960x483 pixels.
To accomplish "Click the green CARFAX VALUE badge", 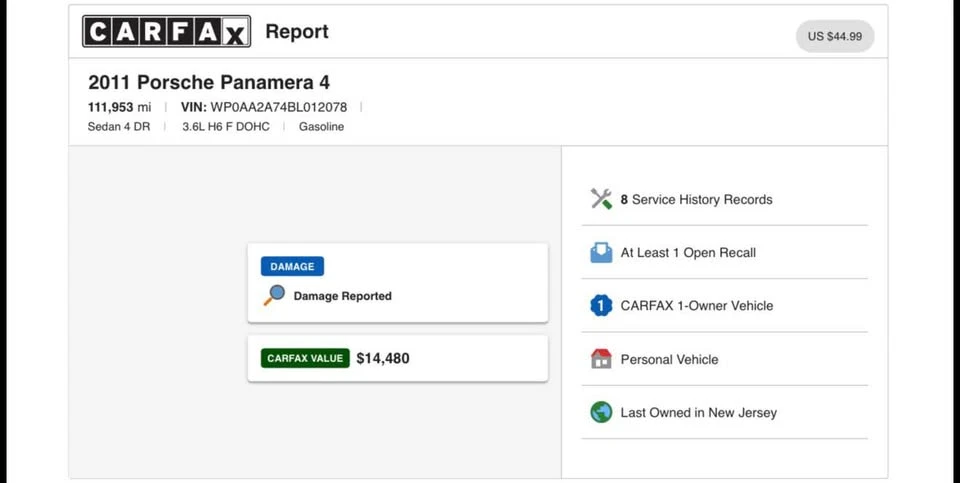I will click(305, 358).
